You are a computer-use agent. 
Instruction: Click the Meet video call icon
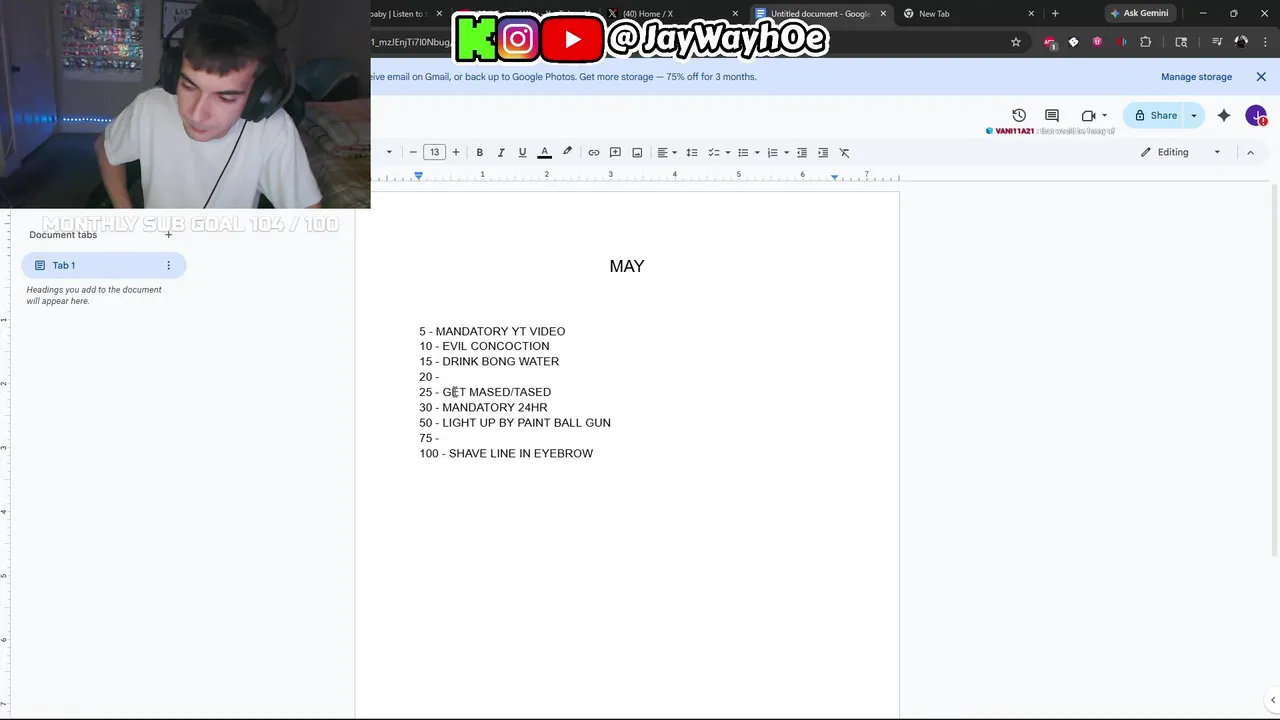pyautogui.click(x=1089, y=115)
